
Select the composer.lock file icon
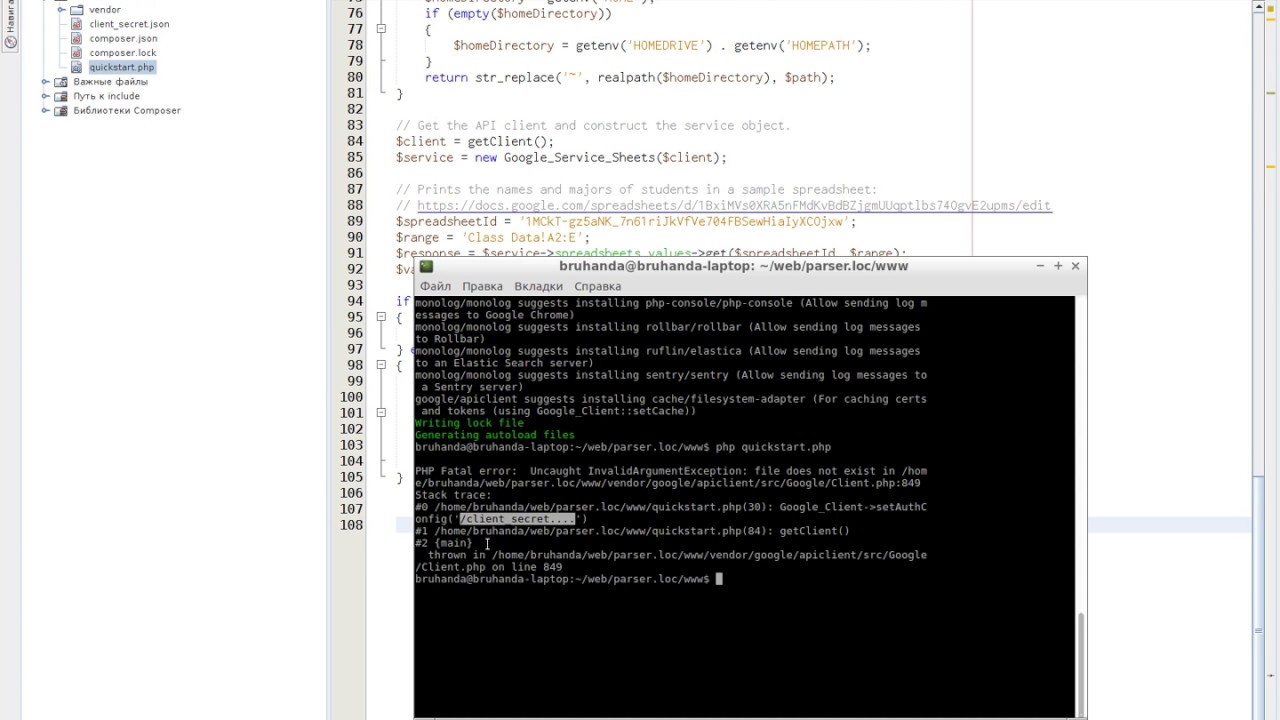pos(78,53)
